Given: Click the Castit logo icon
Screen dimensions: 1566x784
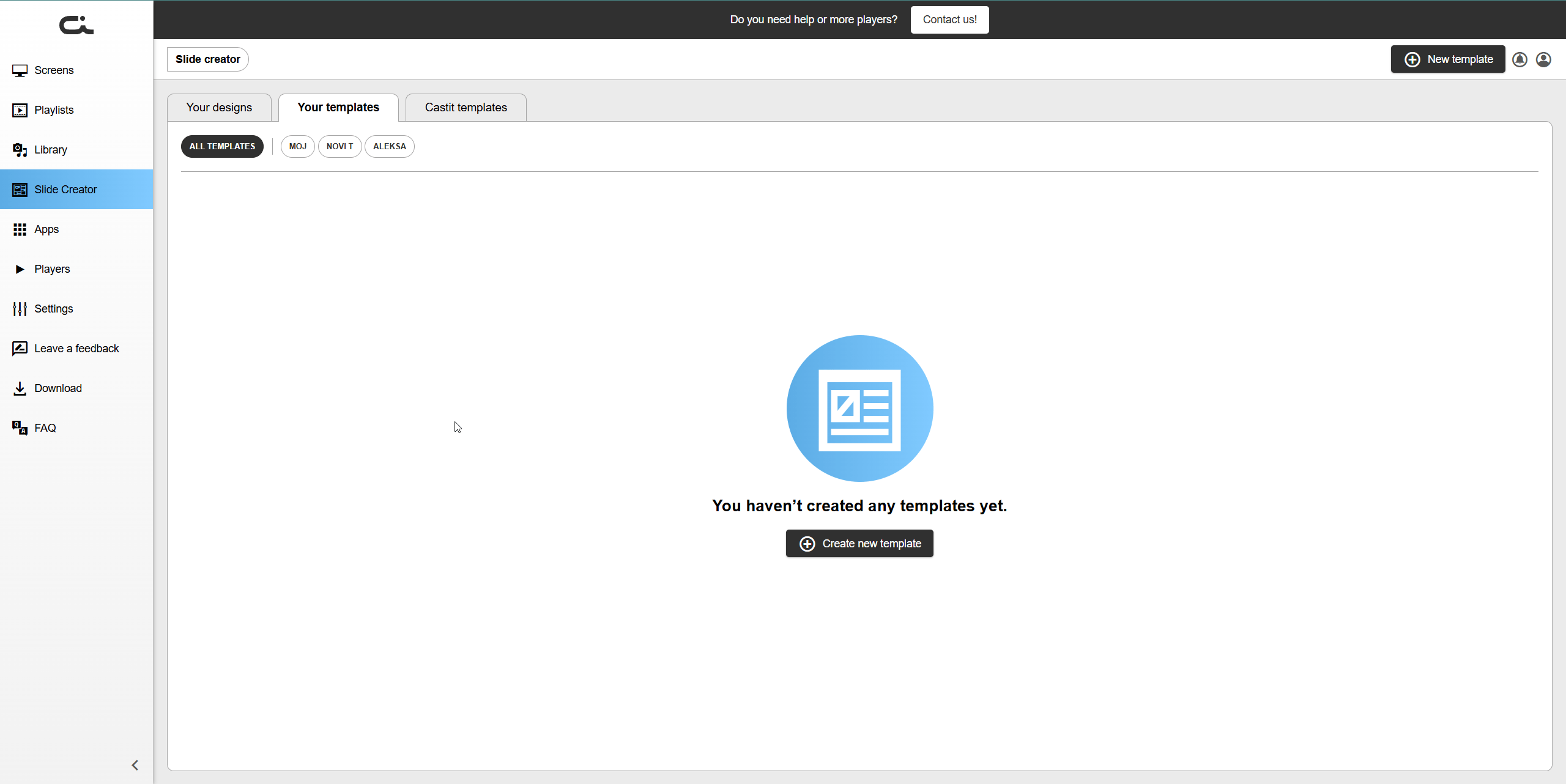Looking at the screenshot, I should coord(76,25).
